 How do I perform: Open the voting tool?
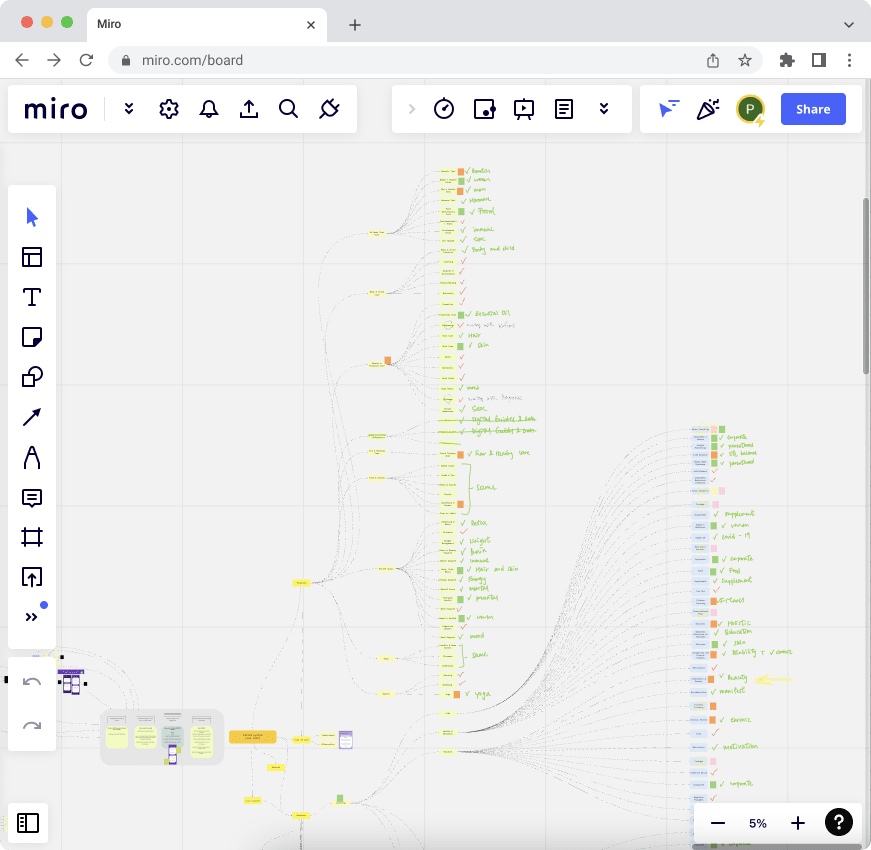click(484, 109)
